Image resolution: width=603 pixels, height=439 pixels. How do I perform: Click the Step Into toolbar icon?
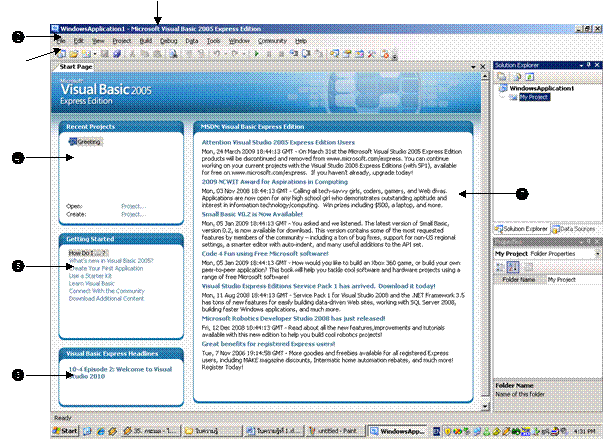[294, 53]
